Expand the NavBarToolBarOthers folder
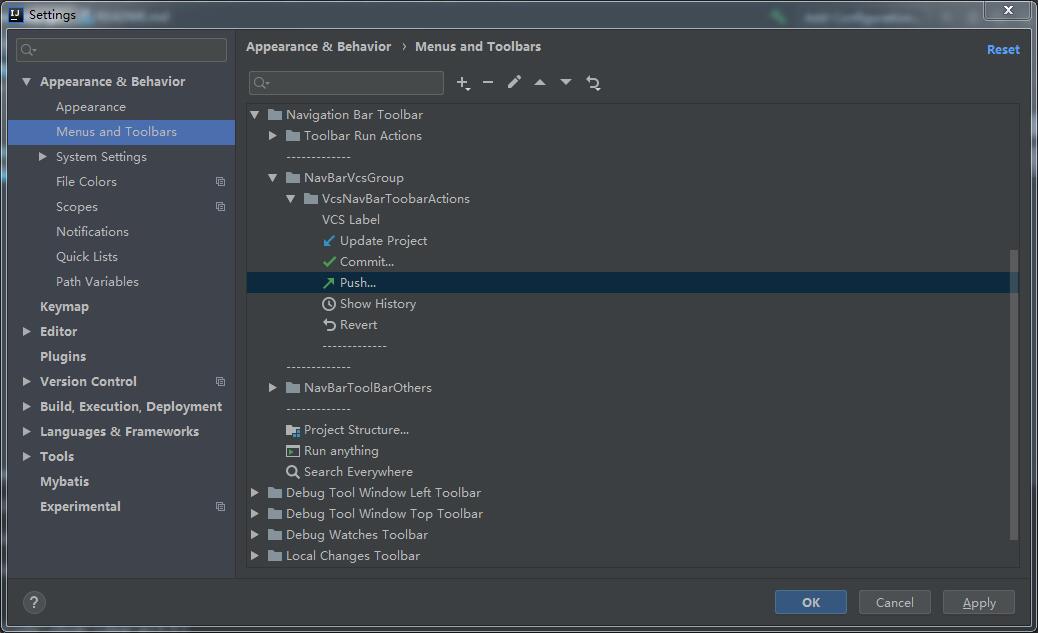Image resolution: width=1038 pixels, height=633 pixels. 273,388
